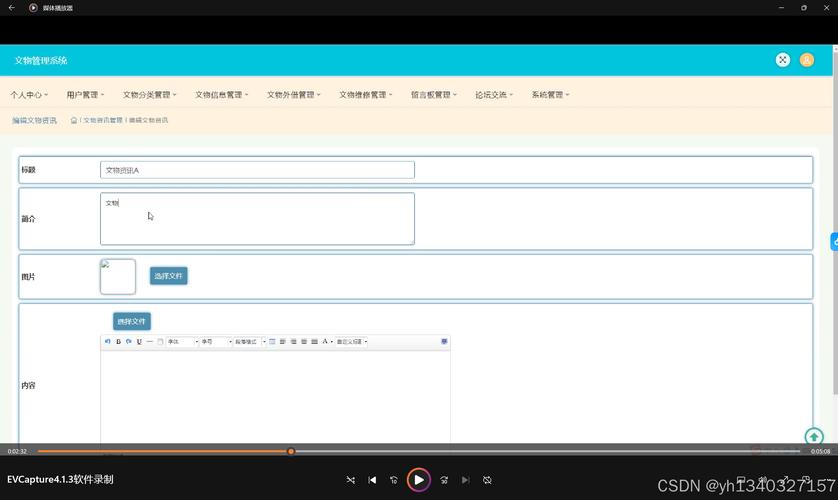Screen dimensions: 838x500
Task: Click the video progress bar seek handle
Action: (x=291, y=451)
